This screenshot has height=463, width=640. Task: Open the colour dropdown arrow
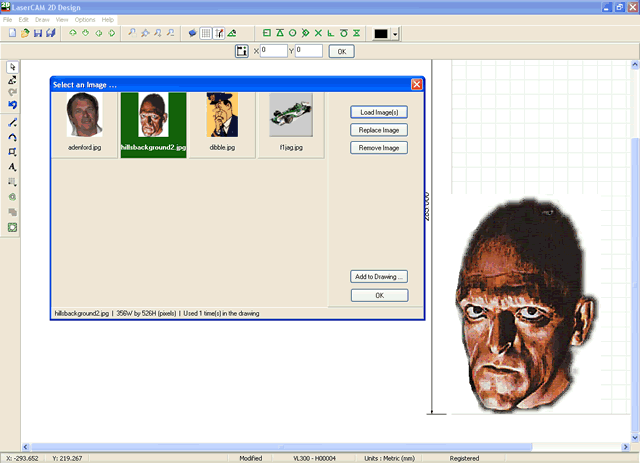click(x=395, y=34)
